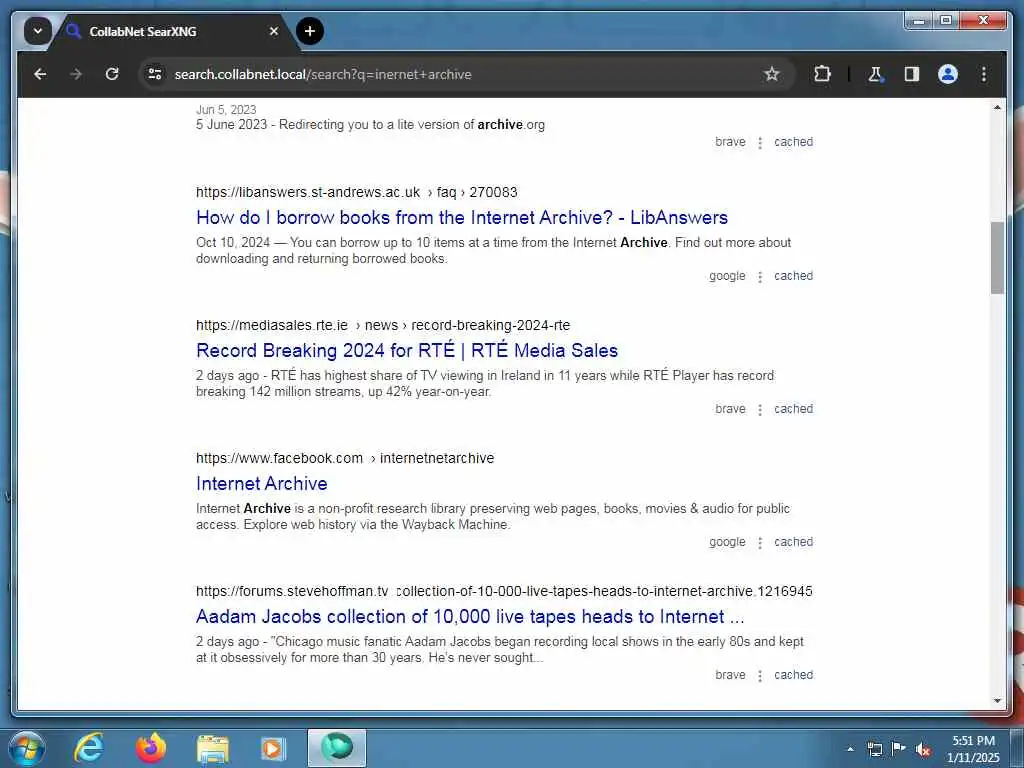
Task: Toggle the browser side panel
Action: [912, 74]
